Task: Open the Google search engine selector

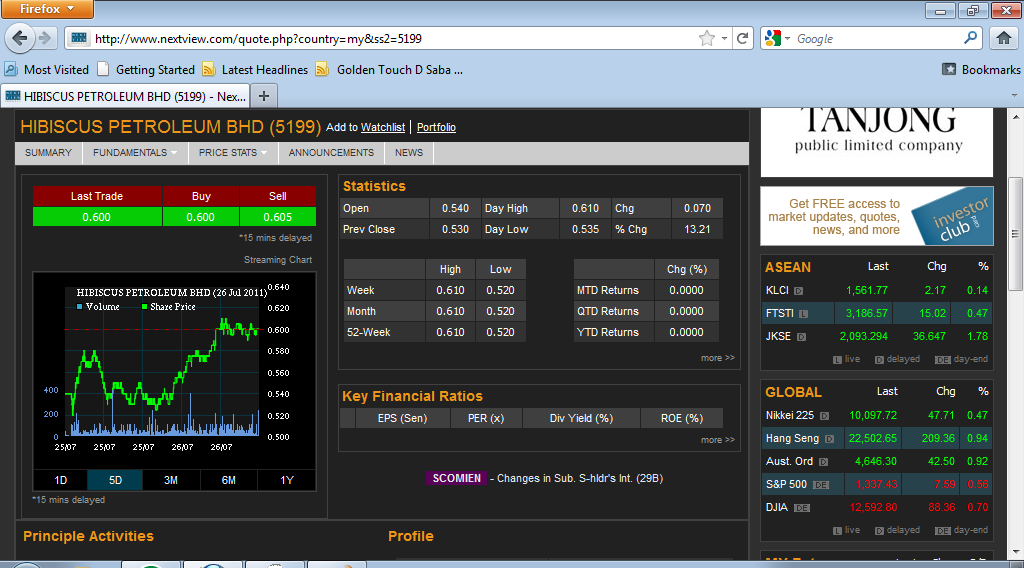Action: 777,39
